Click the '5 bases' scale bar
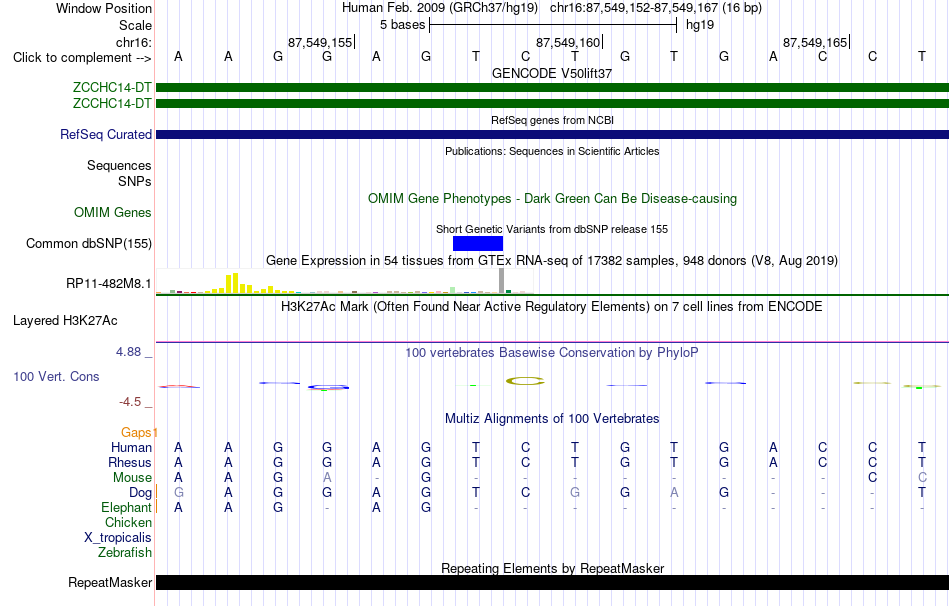Image resolution: width=950 pixels, height=606 pixels. click(x=553, y=25)
